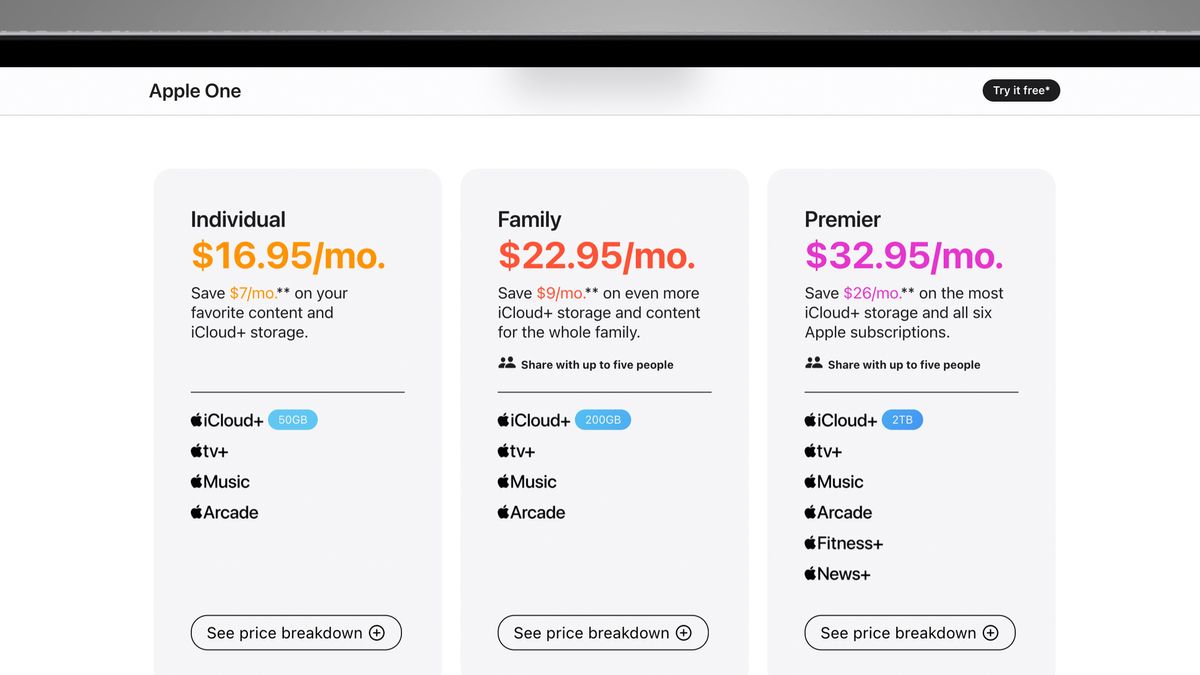The image size is (1200, 675).
Task: Select the Apple One heading
Action: tap(195, 91)
